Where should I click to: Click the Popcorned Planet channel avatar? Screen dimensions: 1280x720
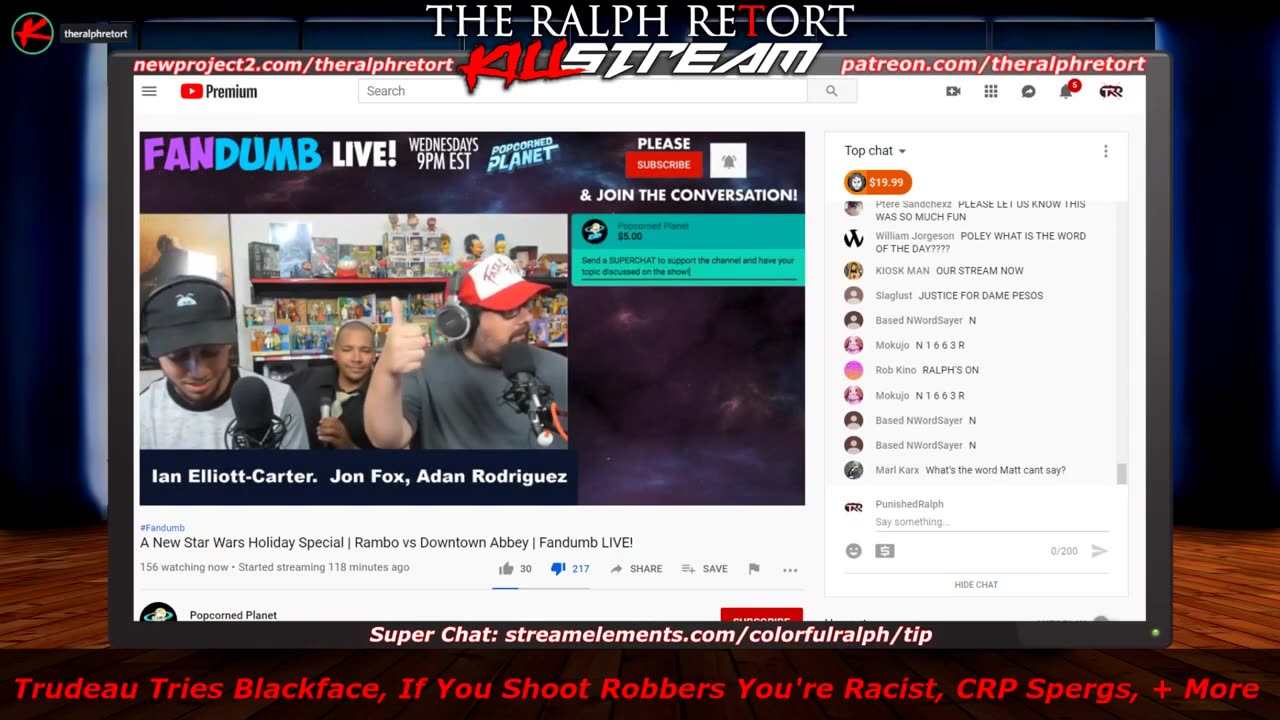[158, 612]
